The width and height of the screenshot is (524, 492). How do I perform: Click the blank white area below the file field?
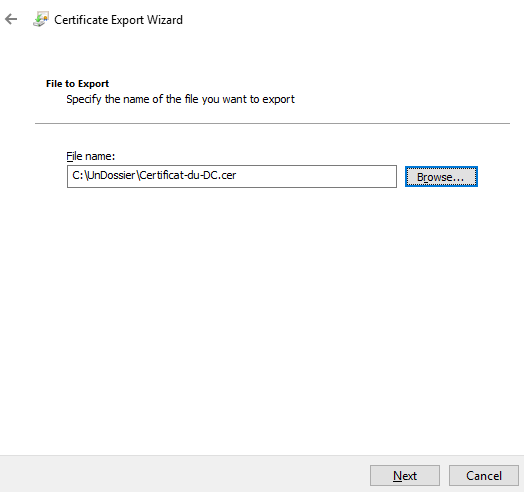coord(262,318)
